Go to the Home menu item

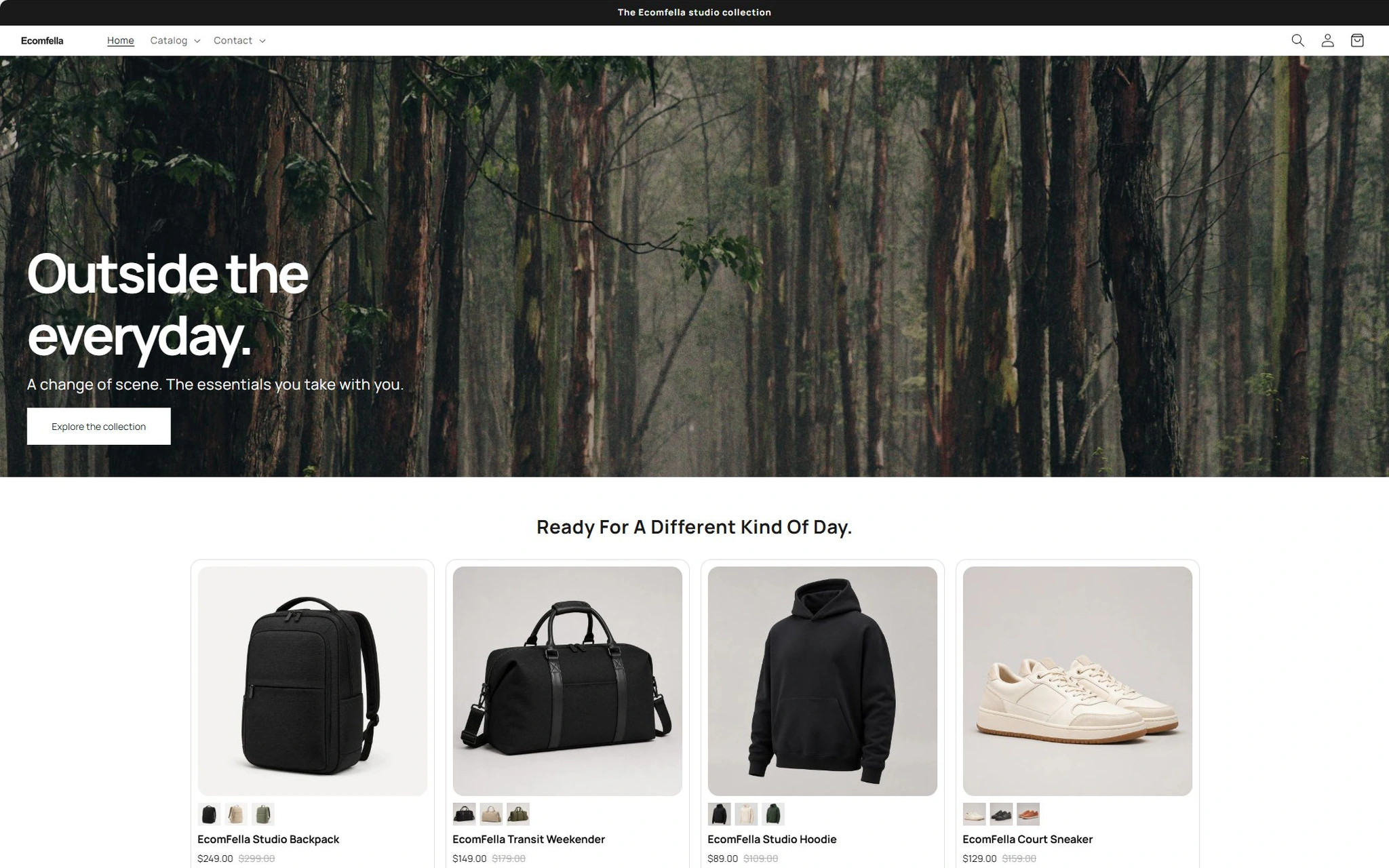click(121, 41)
